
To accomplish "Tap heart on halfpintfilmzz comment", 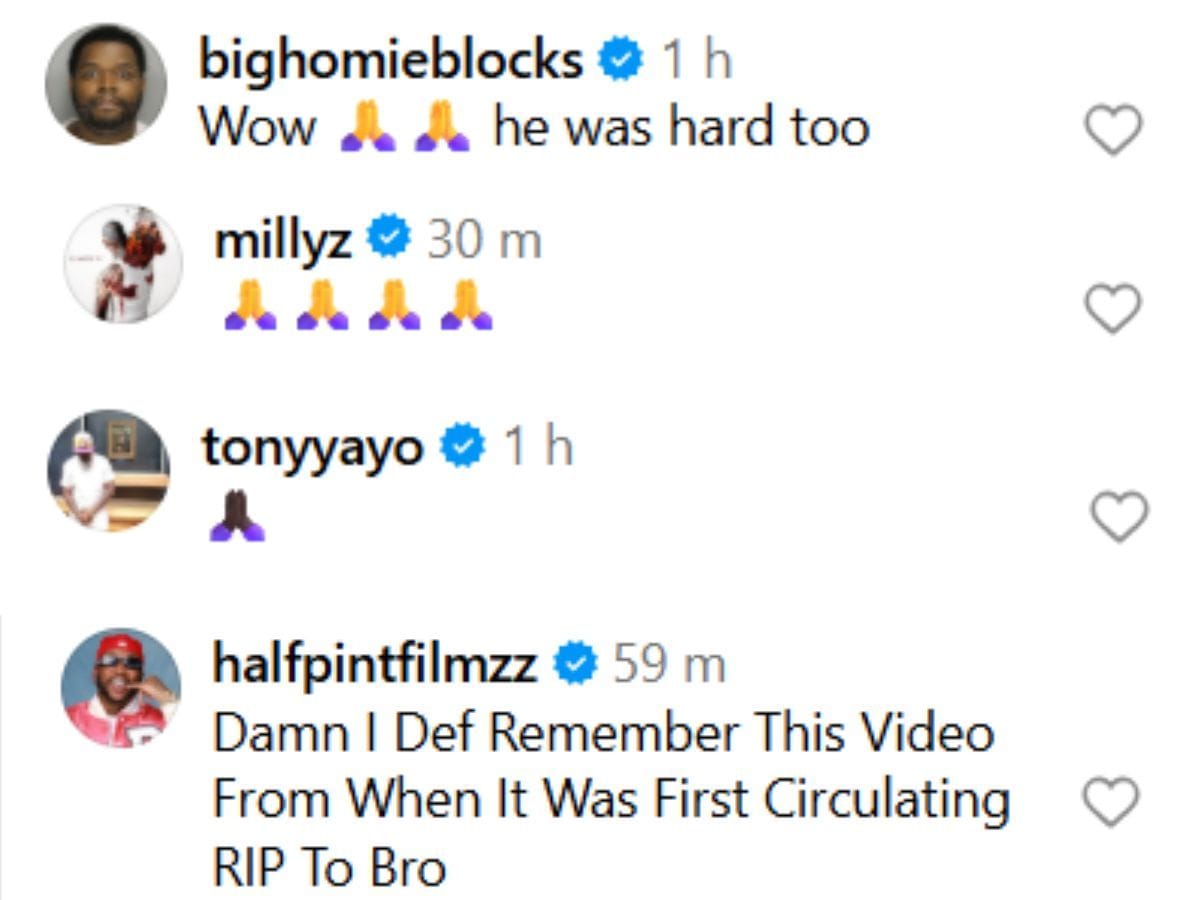I will 1111,801.
